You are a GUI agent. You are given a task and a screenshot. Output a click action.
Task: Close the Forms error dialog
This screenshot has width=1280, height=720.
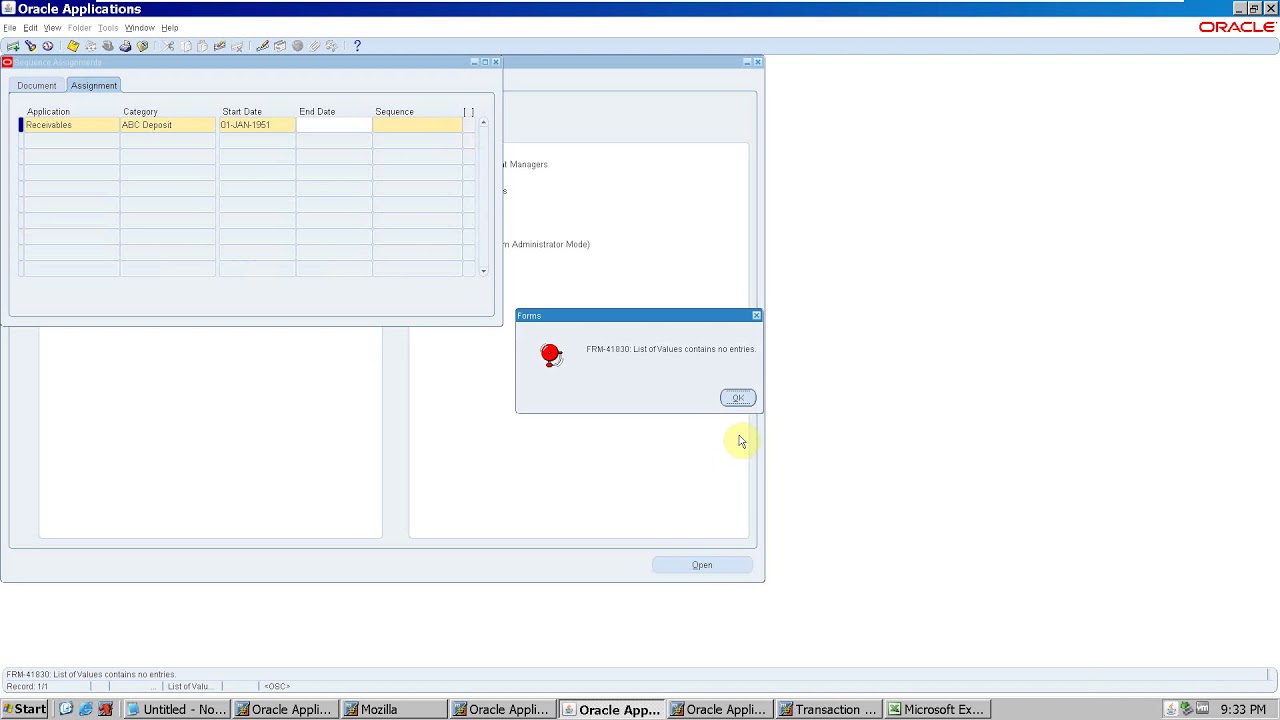click(x=756, y=316)
